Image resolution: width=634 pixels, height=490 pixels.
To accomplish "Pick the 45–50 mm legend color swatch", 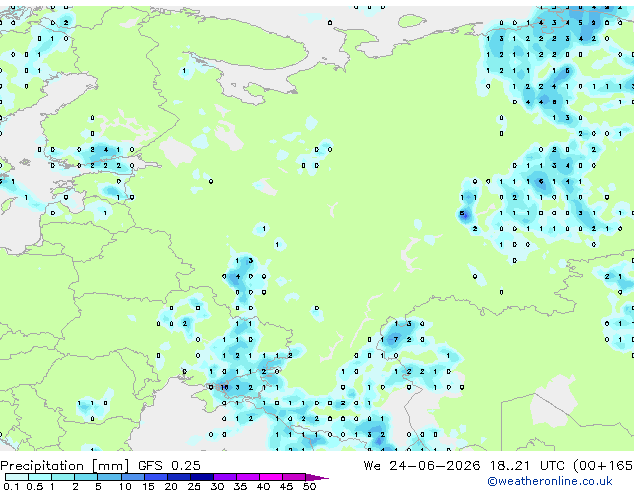I will 294,477.
